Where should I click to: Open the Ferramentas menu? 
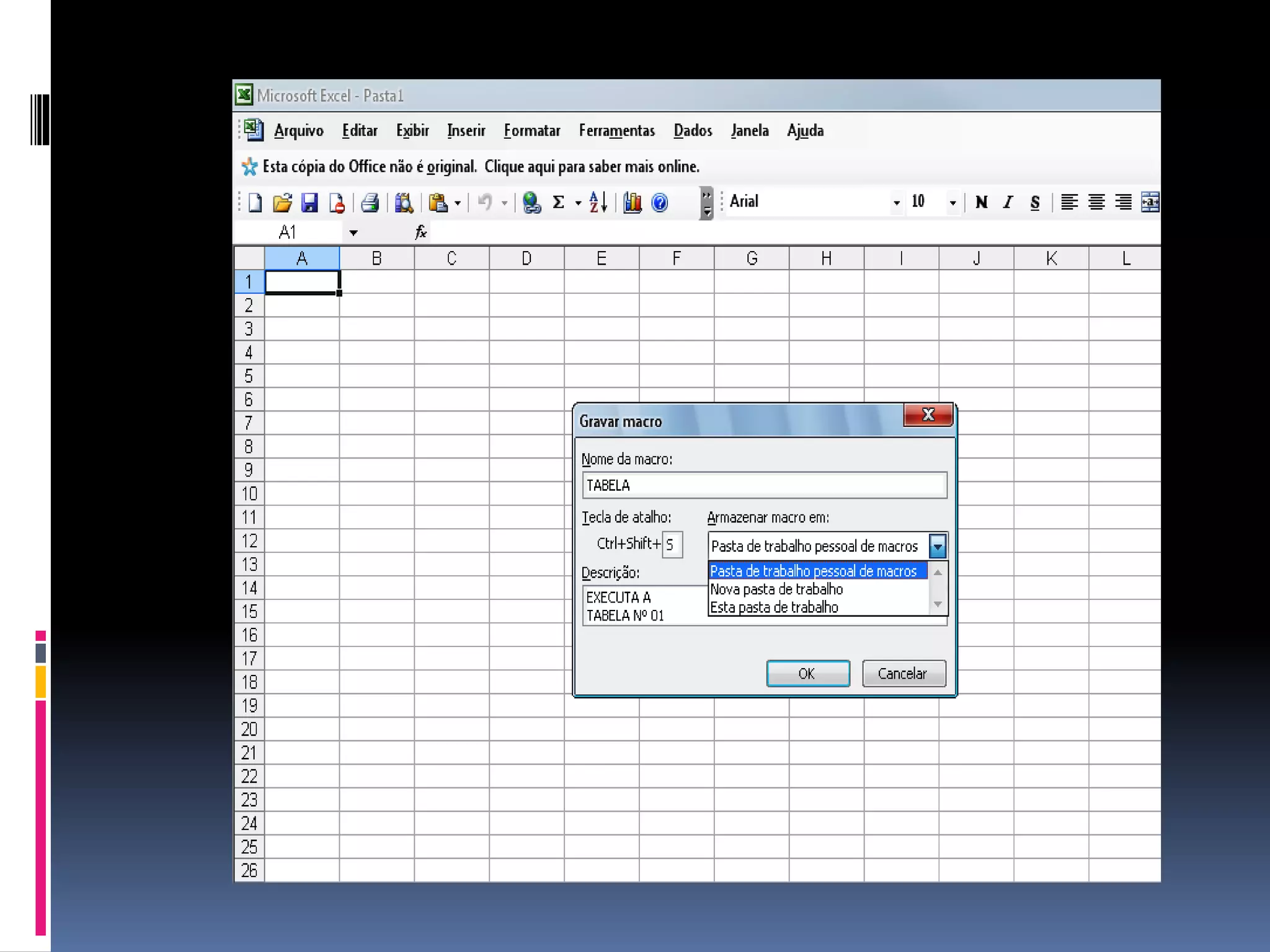[x=616, y=131]
